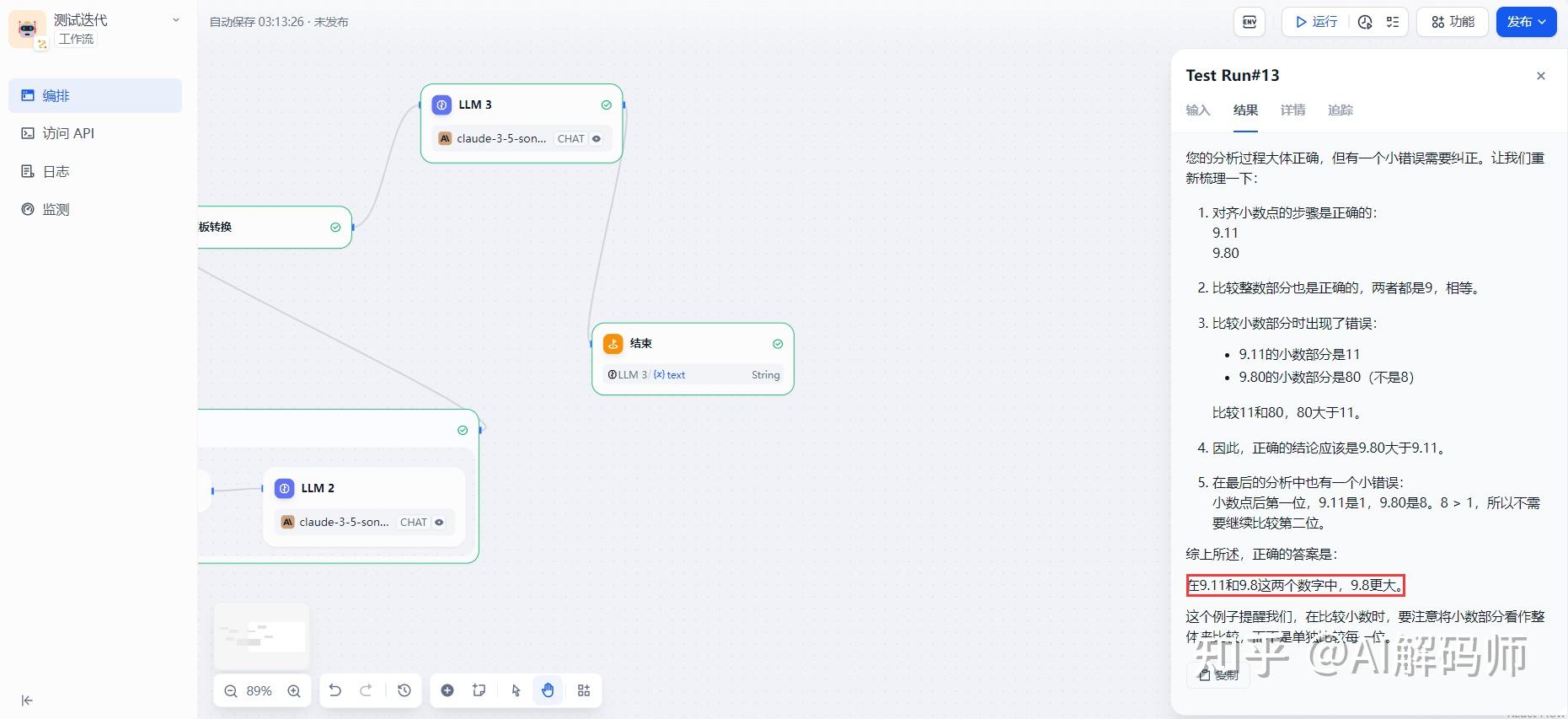The image size is (1568, 719).
Task: Open the version change history
Action: [x=404, y=690]
